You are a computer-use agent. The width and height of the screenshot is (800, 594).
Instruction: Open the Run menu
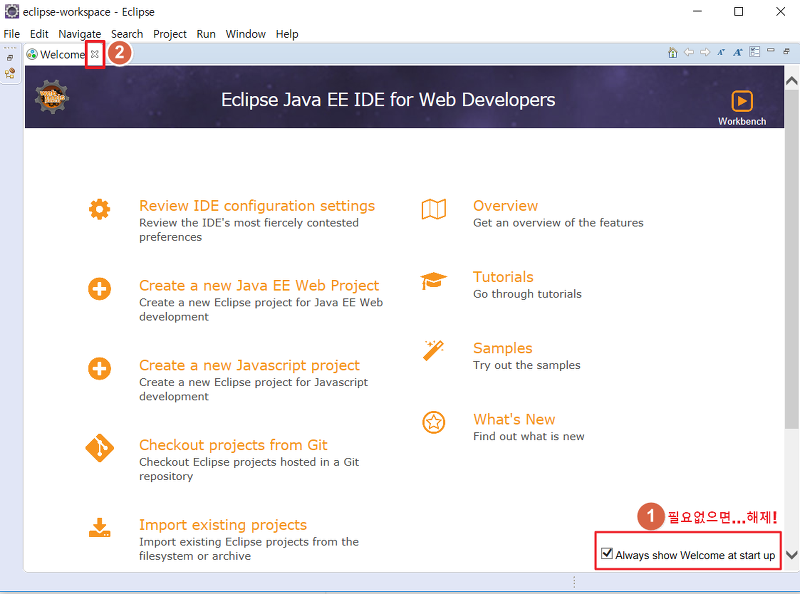206,34
